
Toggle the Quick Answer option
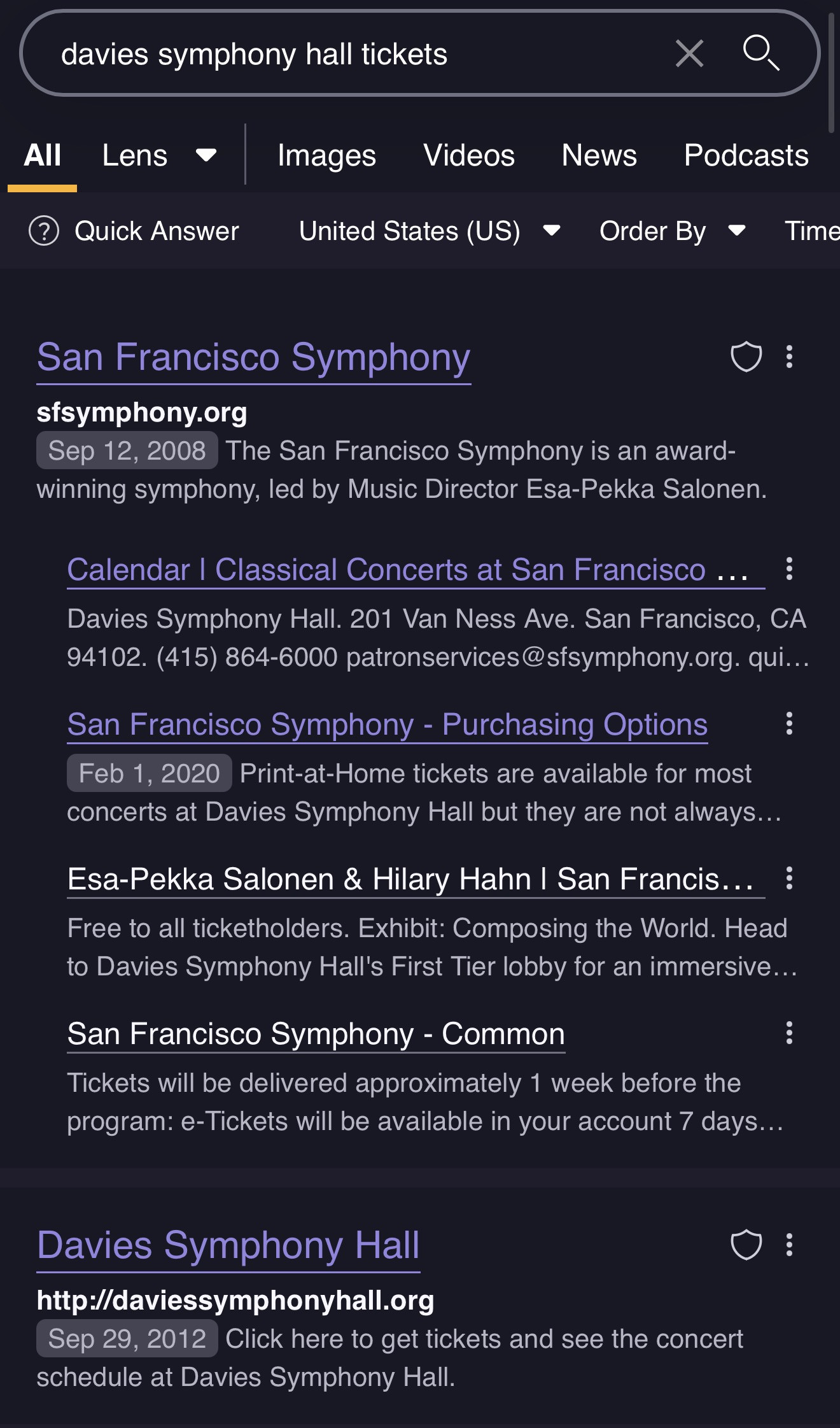(x=134, y=231)
